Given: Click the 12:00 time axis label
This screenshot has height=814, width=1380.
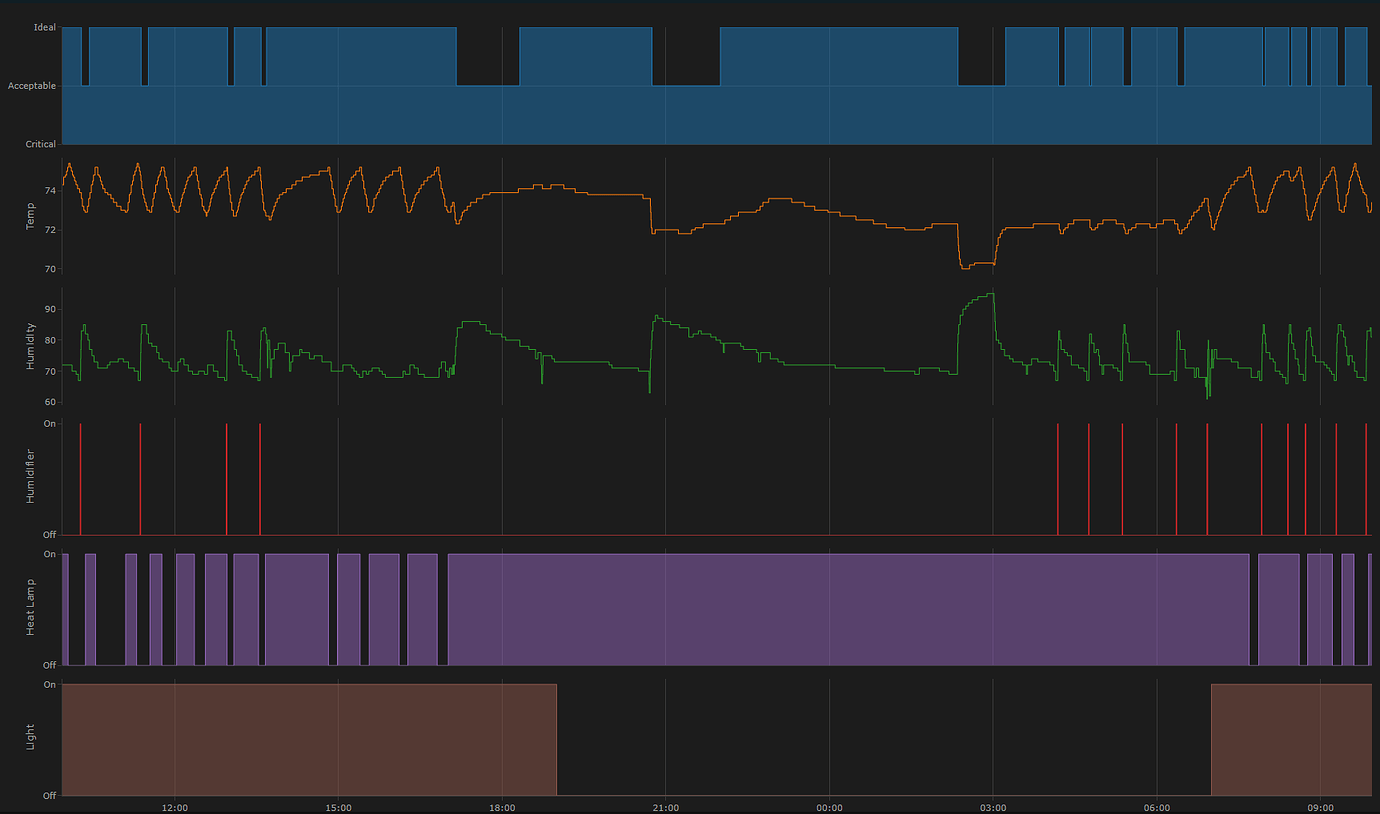Looking at the screenshot, I should point(175,808).
